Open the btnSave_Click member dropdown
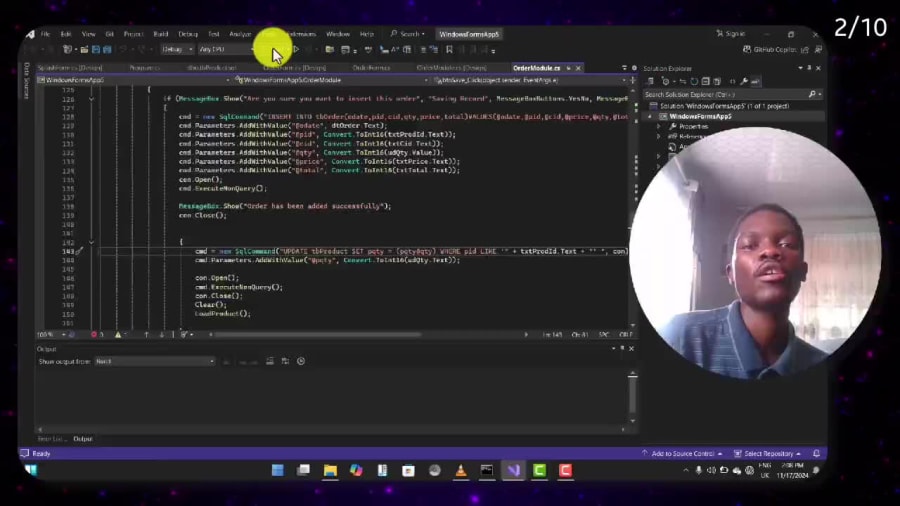This screenshot has width=900, height=506. click(x=529, y=80)
